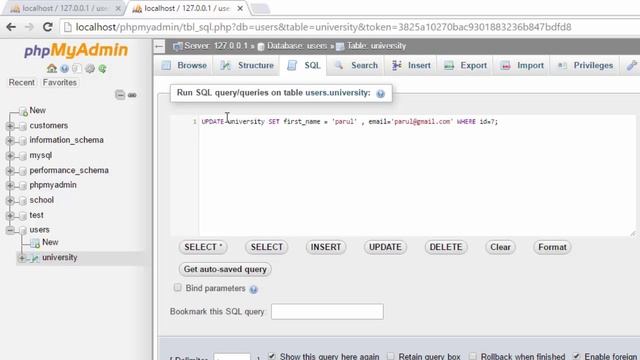The width and height of the screenshot is (640, 360).
Task: Switch to the Browse tab
Action: click(x=184, y=65)
